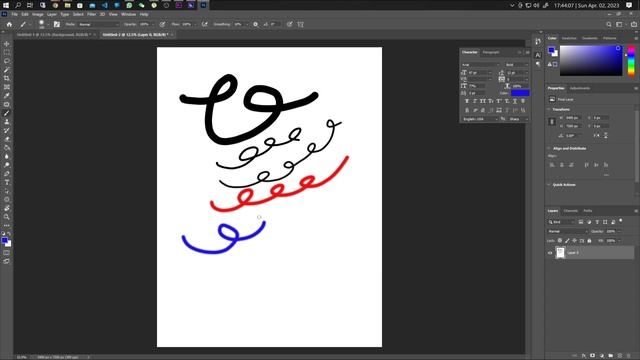Open WhatsApp from the taskbar

point(129,5)
